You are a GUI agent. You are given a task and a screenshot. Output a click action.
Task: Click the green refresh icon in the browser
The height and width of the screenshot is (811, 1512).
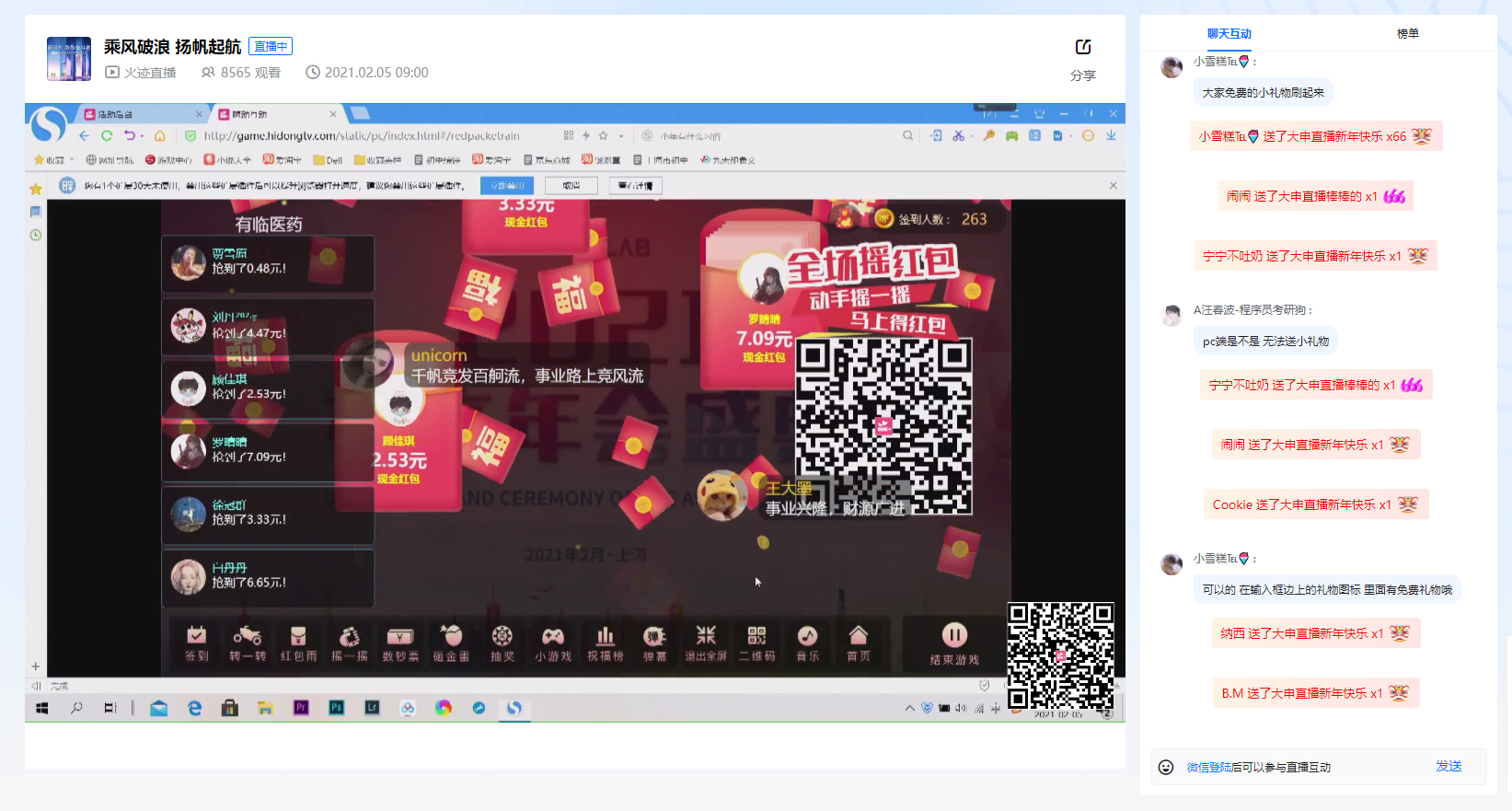(x=107, y=135)
